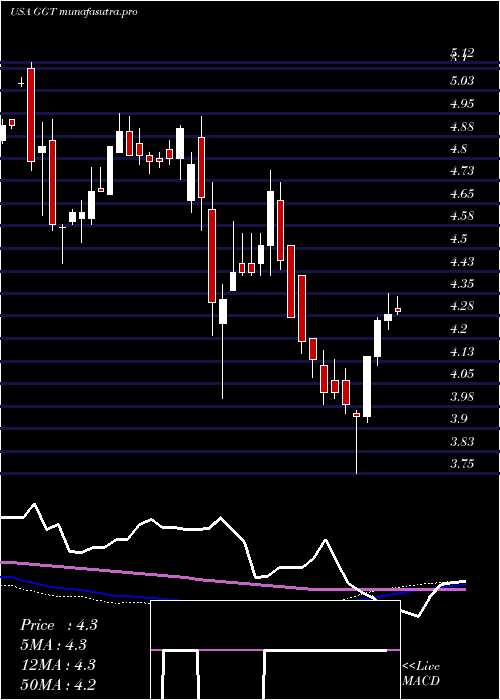Click the 4.95 price axis label

(462, 104)
